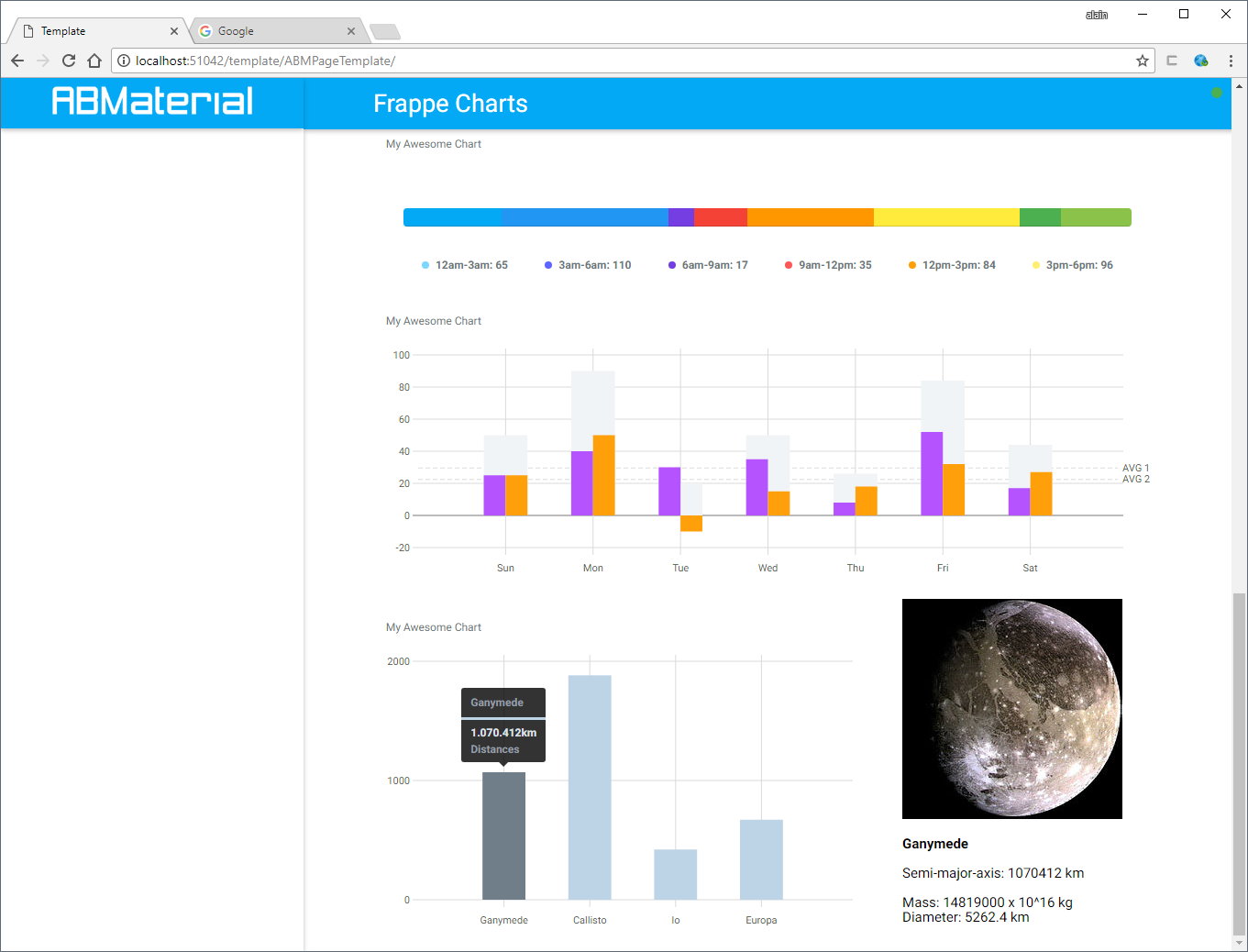Click the 6am-9am purple percentage bar segment
This screenshot has width=1248, height=952.
[681, 217]
